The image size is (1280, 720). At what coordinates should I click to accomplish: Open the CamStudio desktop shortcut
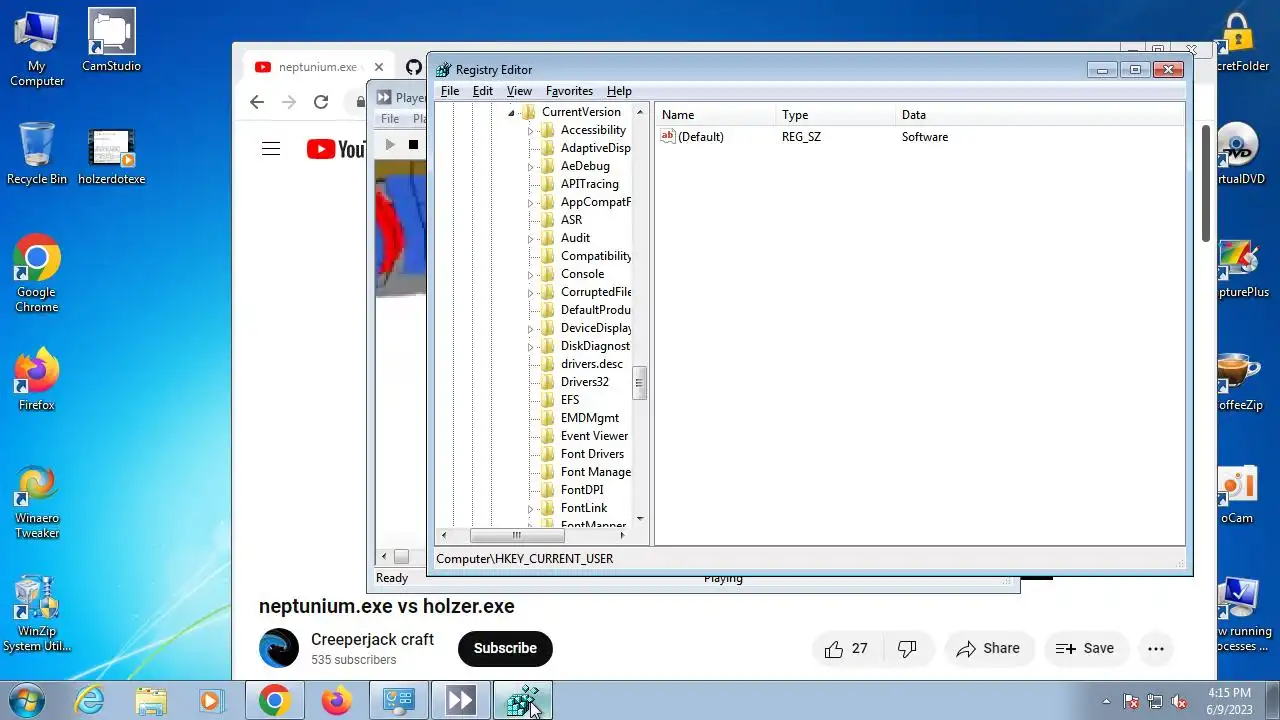111,41
